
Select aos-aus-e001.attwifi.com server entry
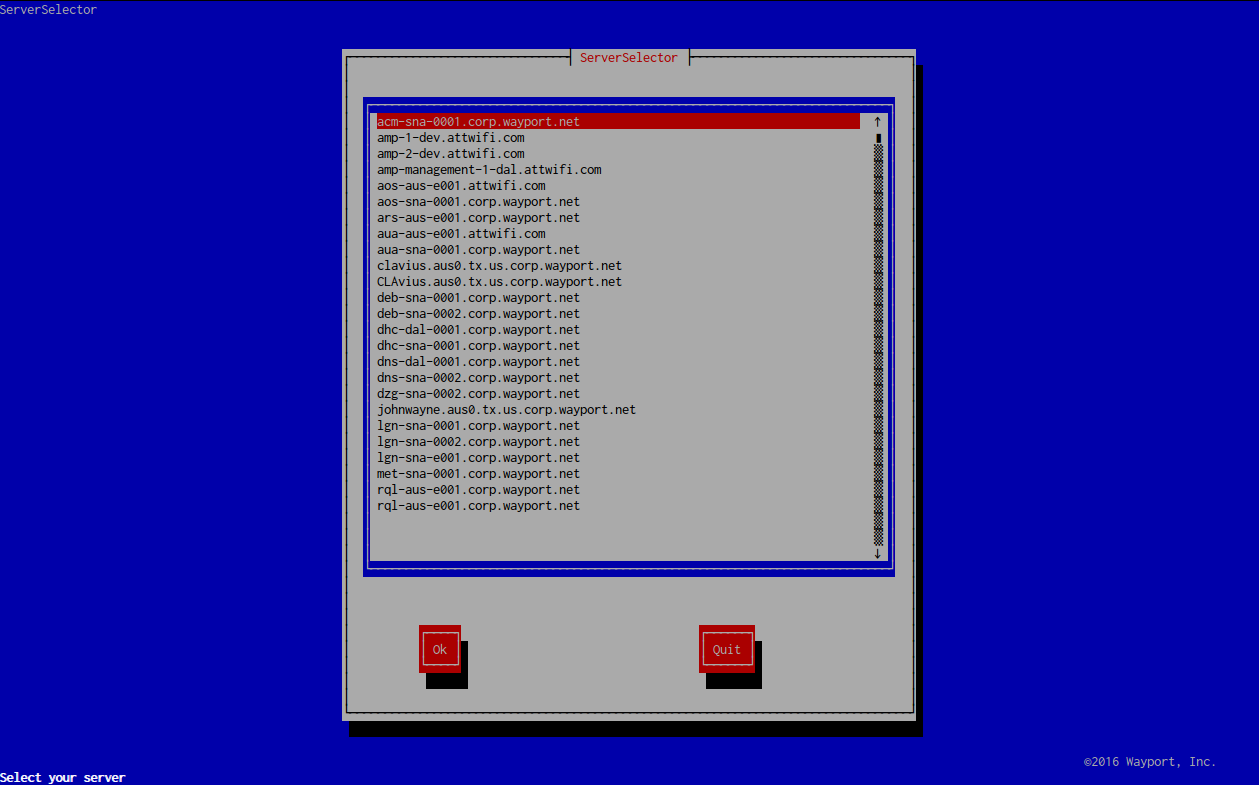tap(461, 186)
